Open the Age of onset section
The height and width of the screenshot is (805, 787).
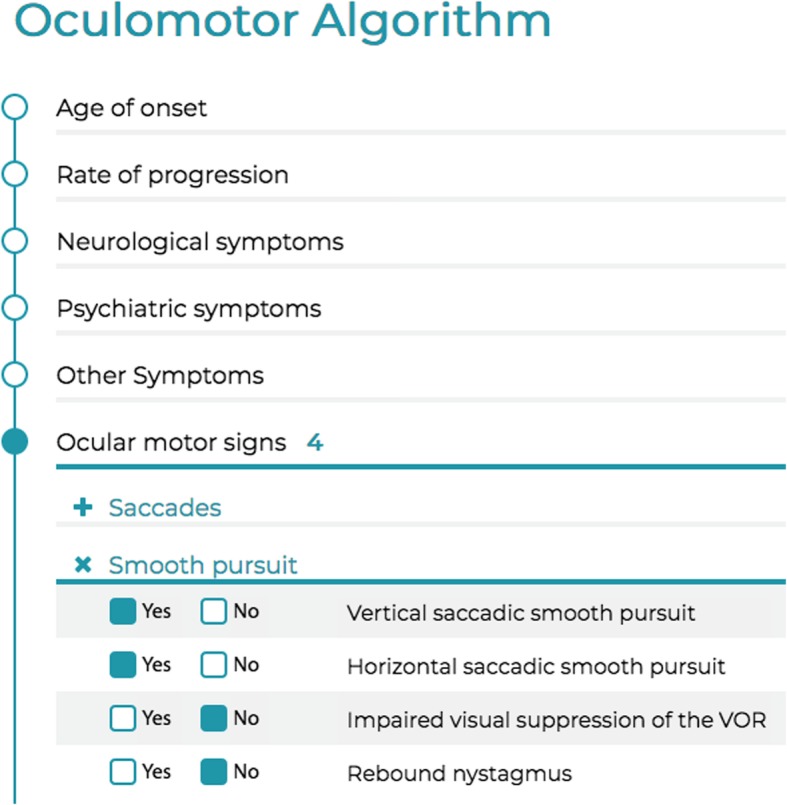point(131,108)
